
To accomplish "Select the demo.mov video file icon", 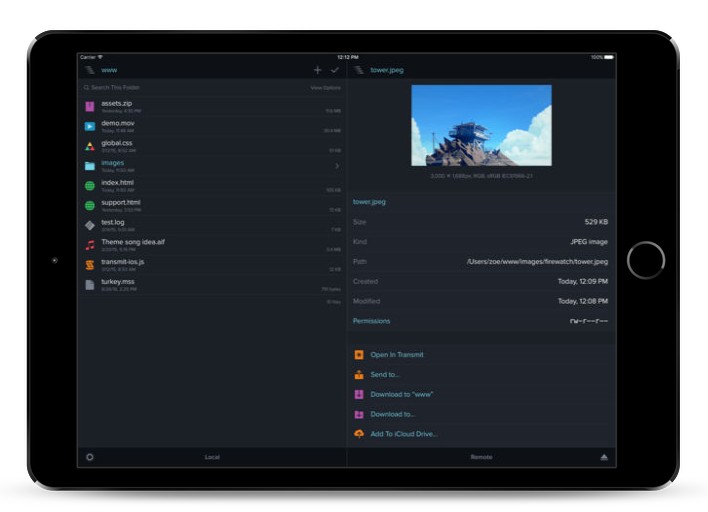I will (x=90, y=126).
